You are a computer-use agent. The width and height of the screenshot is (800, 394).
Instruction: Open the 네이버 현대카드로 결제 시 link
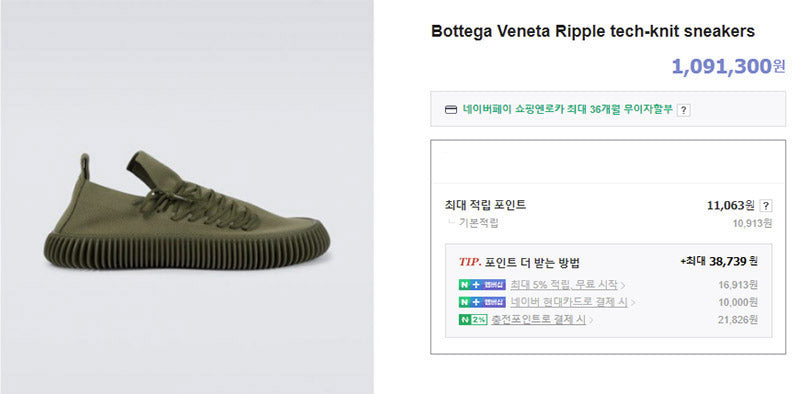tap(568, 302)
